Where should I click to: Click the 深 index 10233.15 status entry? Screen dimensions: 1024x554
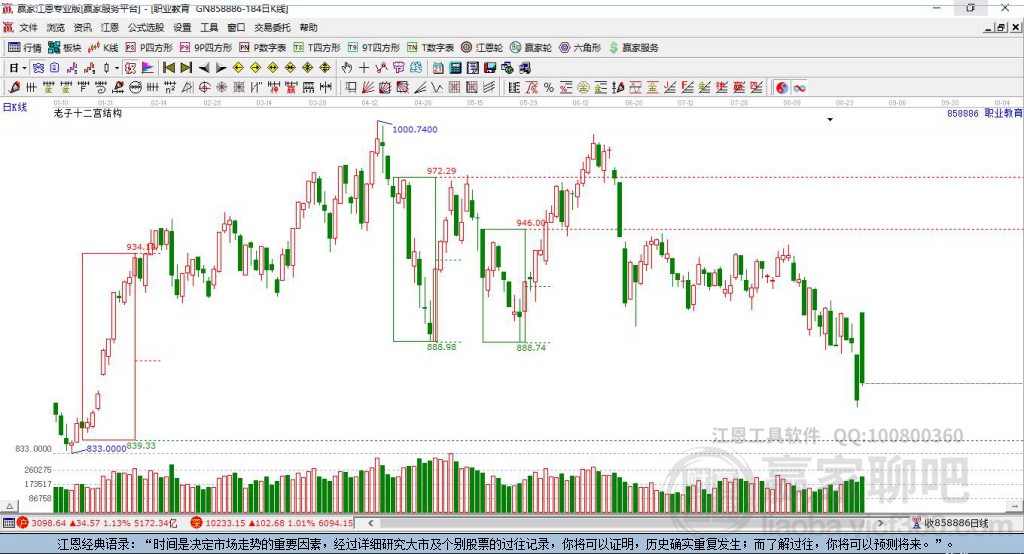click(x=272, y=523)
